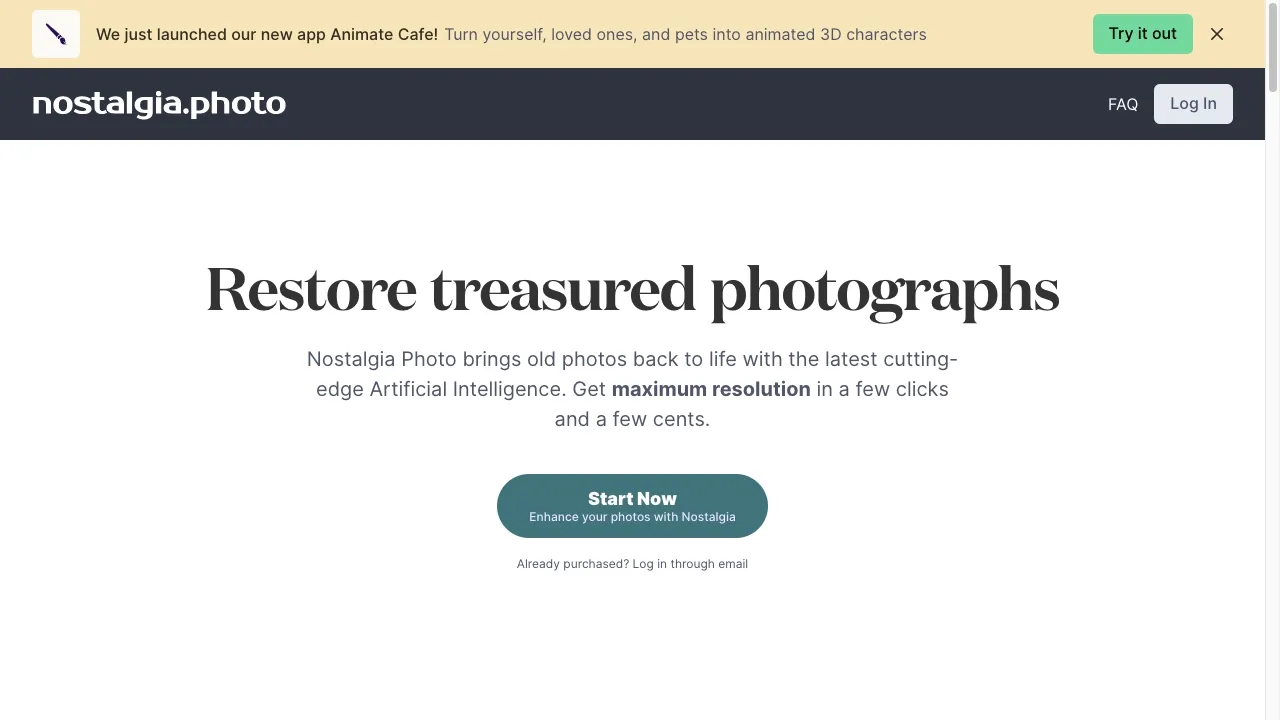Click the green Try it out button
Viewport: 1280px width, 720px height.
click(1142, 34)
